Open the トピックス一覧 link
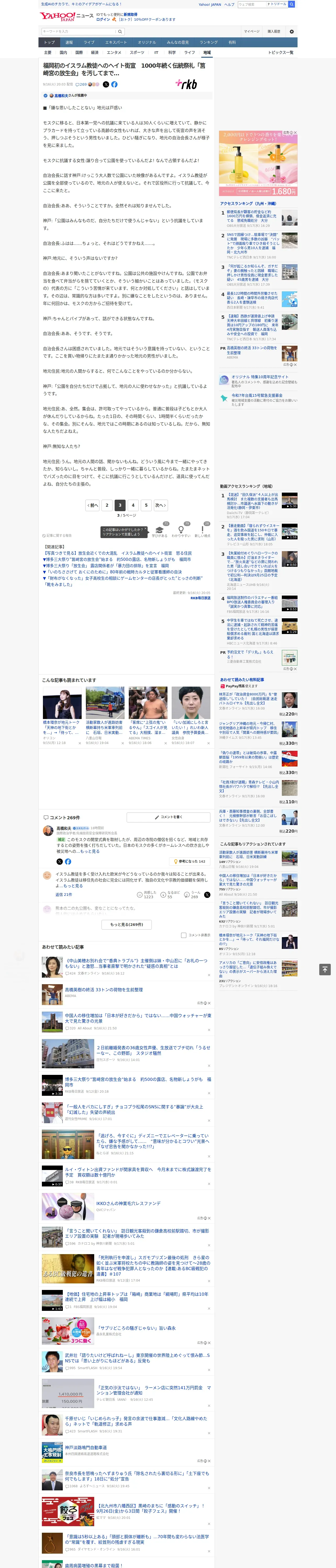This screenshot has height=1568, width=336. coord(281,52)
